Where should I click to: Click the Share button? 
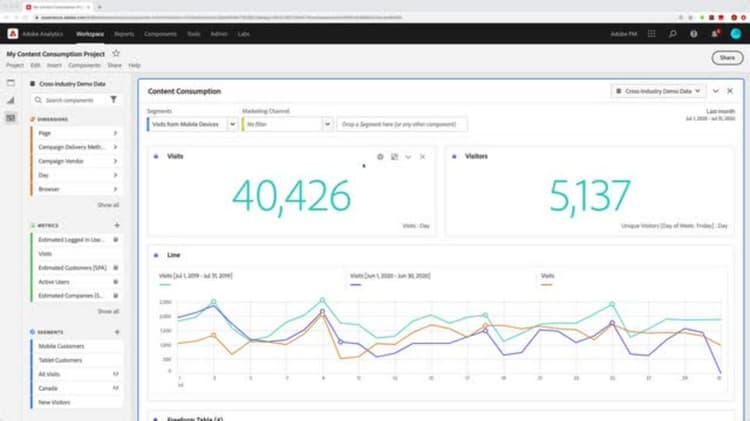[727, 58]
